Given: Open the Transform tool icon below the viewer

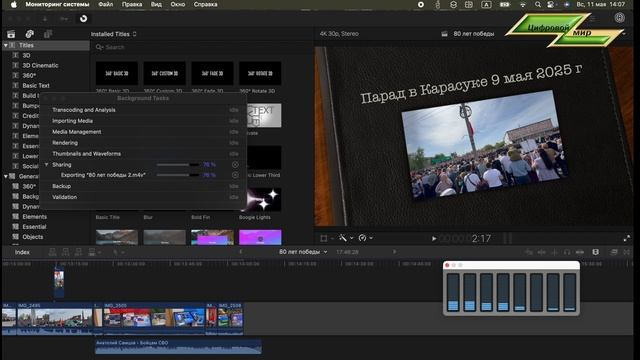Looking at the screenshot, I should point(324,238).
